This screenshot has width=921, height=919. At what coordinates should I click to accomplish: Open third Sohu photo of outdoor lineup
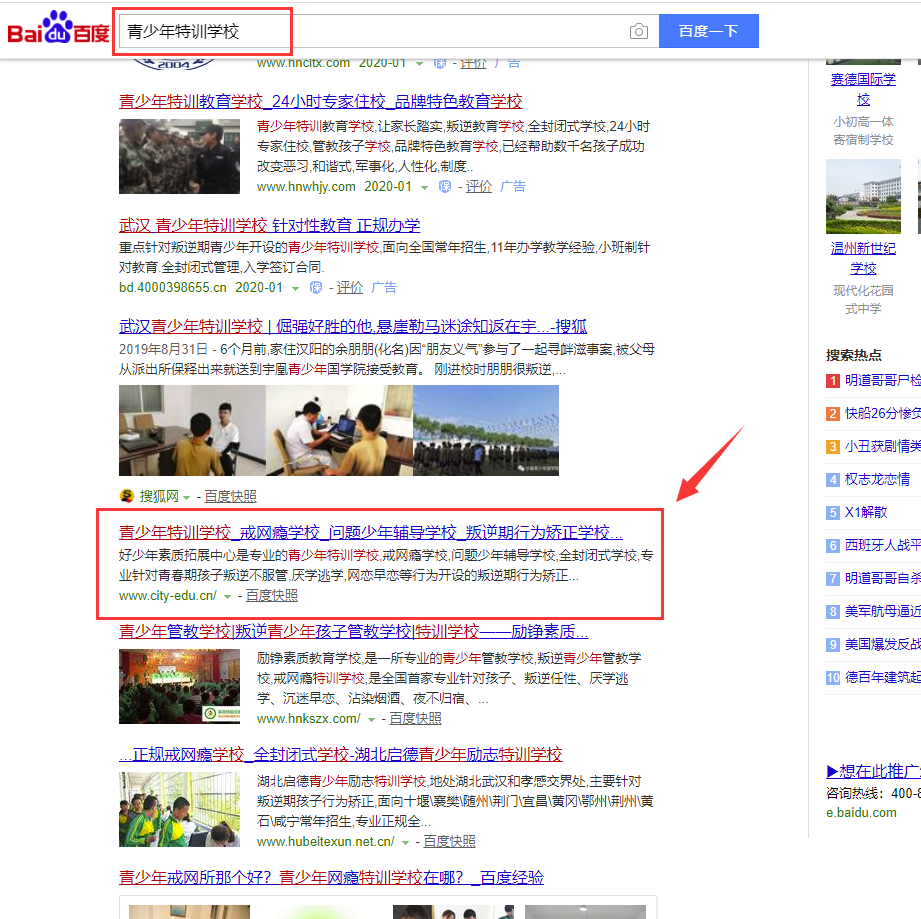tap(486, 430)
